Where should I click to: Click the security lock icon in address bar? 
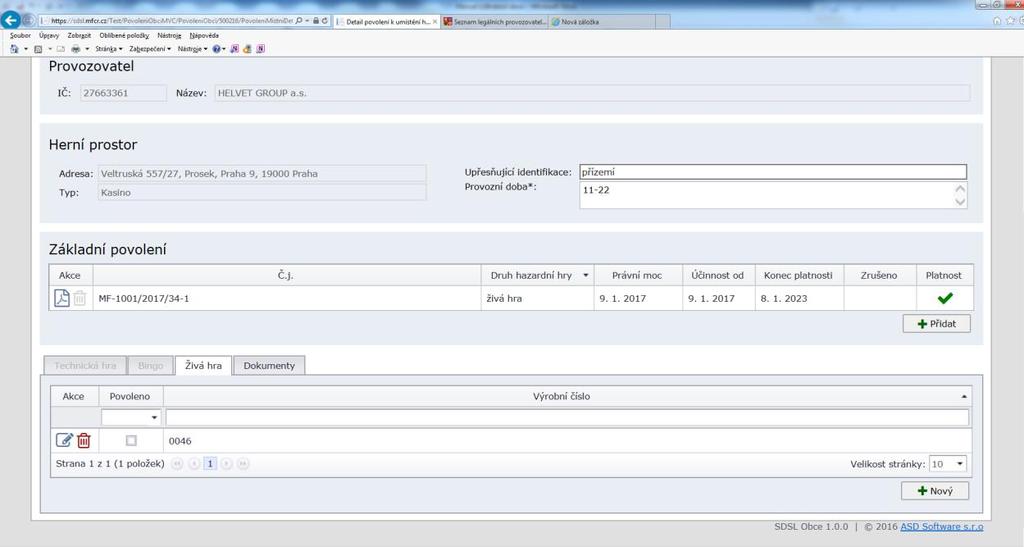[x=316, y=21]
